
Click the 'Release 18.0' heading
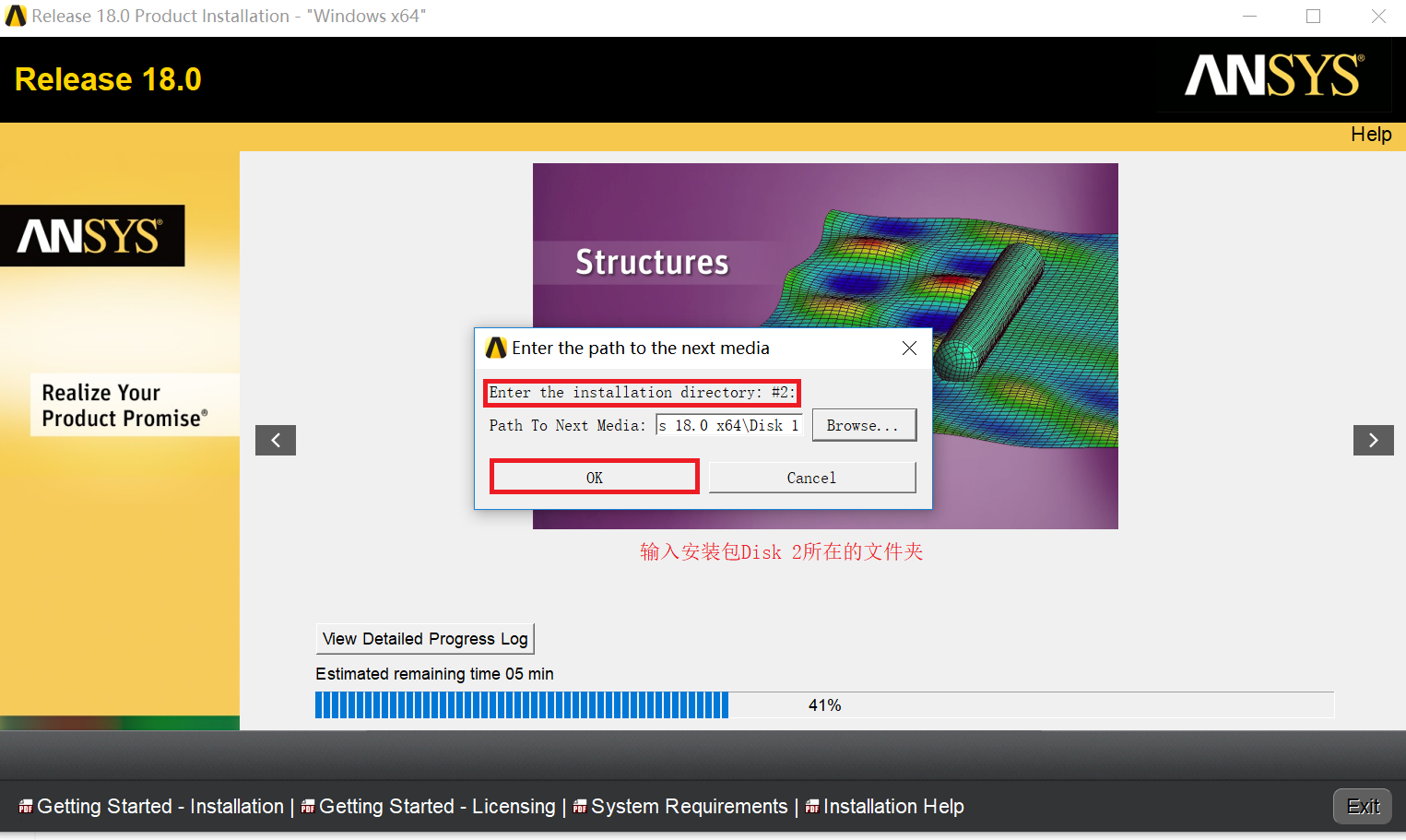point(108,79)
